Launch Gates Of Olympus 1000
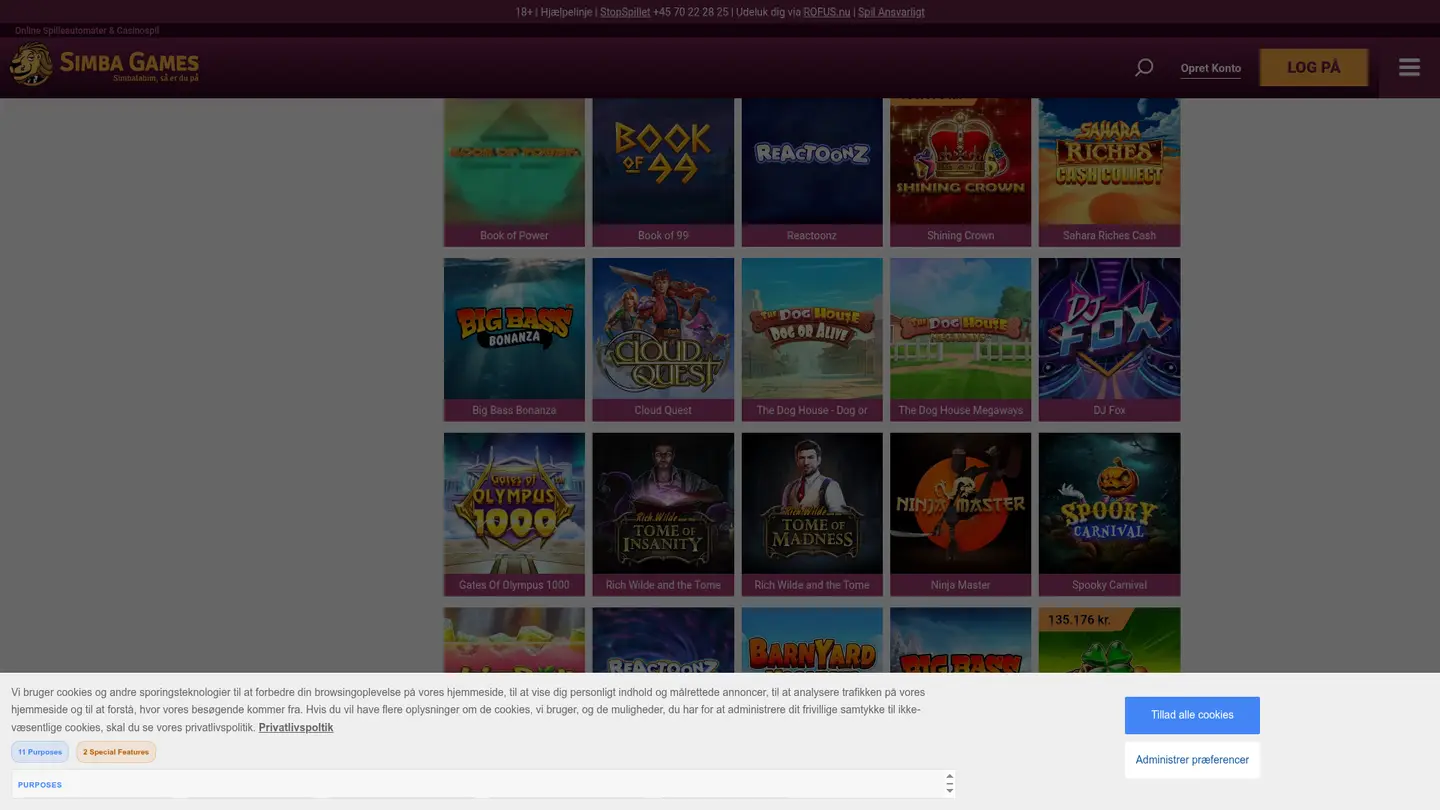This screenshot has height=810, width=1440. [x=514, y=514]
